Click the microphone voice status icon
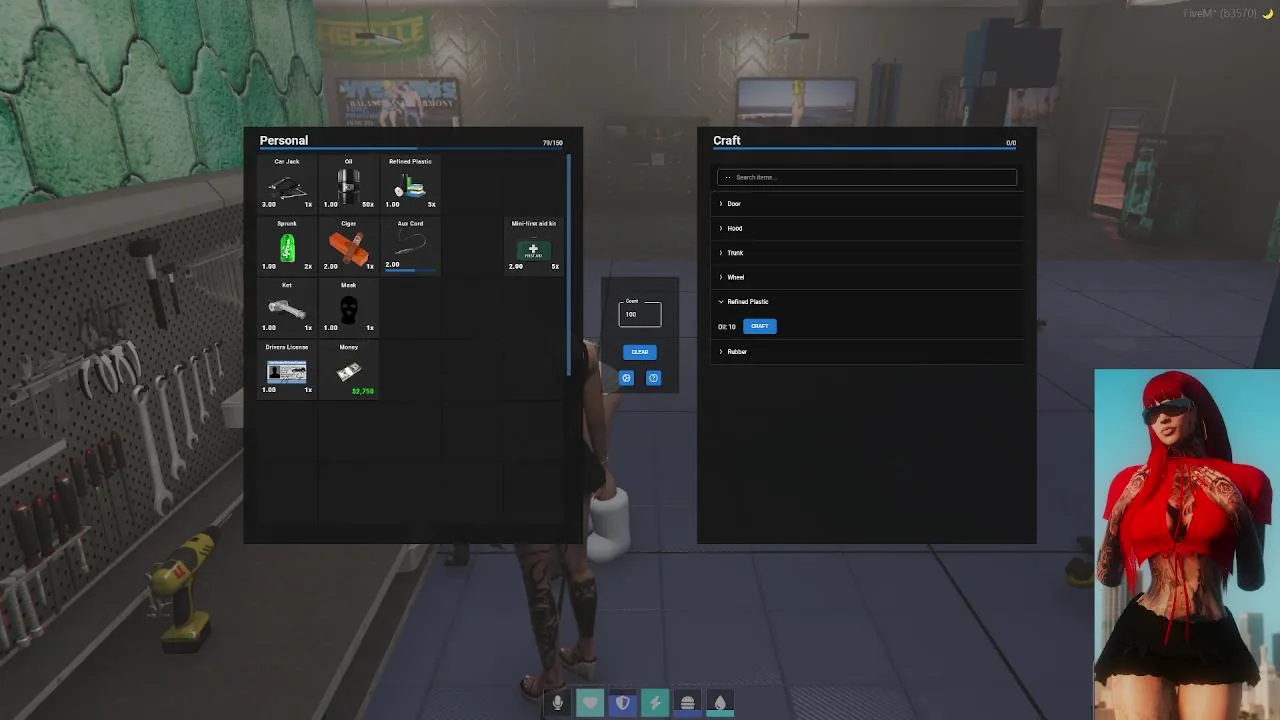 point(558,703)
